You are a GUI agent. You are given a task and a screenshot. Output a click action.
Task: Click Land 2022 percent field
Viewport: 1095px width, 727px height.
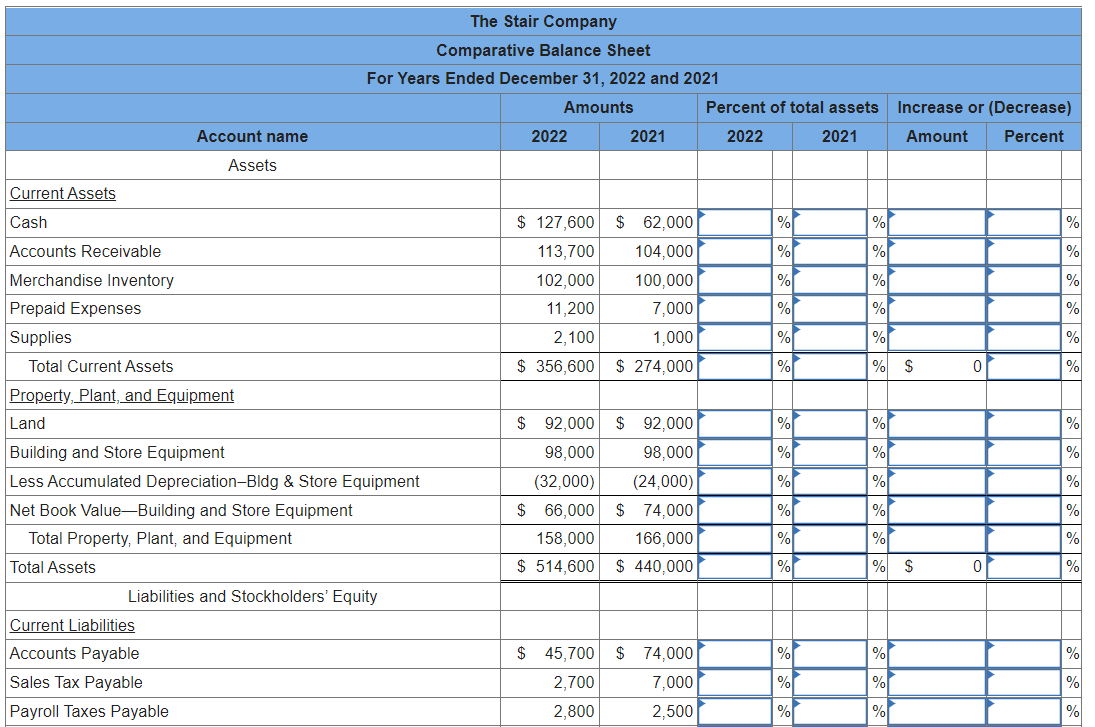[735, 424]
